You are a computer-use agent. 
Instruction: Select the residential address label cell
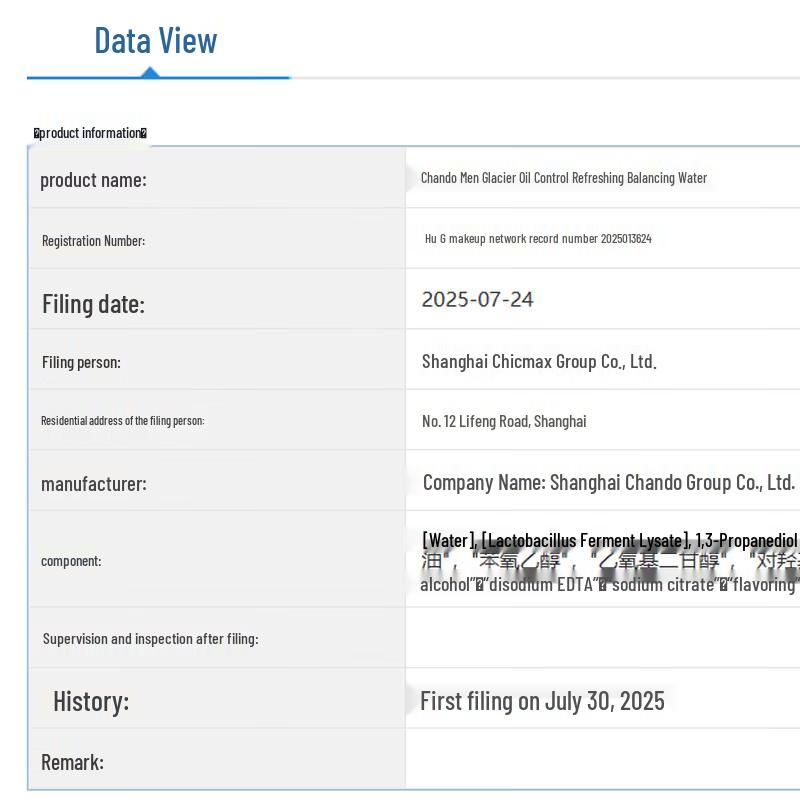tap(122, 421)
